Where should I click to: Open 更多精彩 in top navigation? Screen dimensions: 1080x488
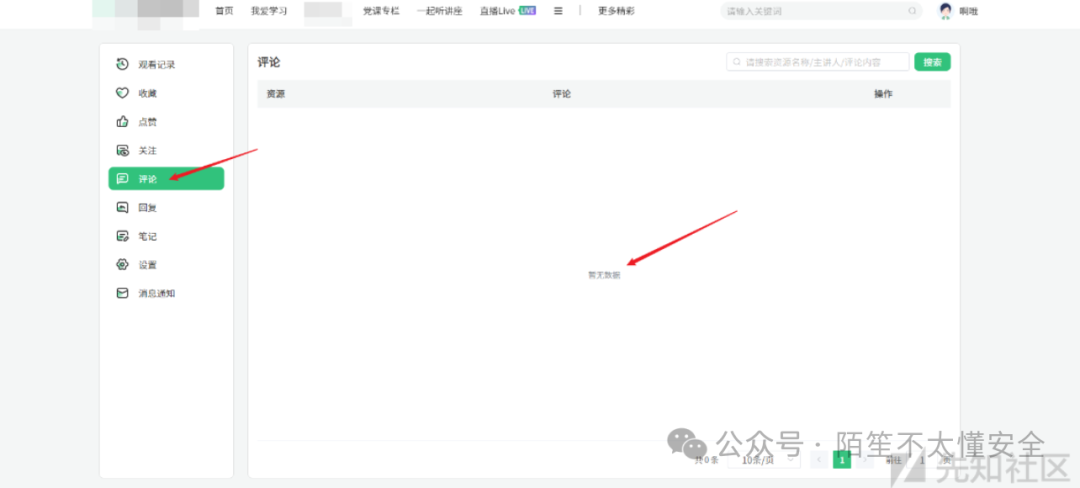pyautogui.click(x=616, y=11)
